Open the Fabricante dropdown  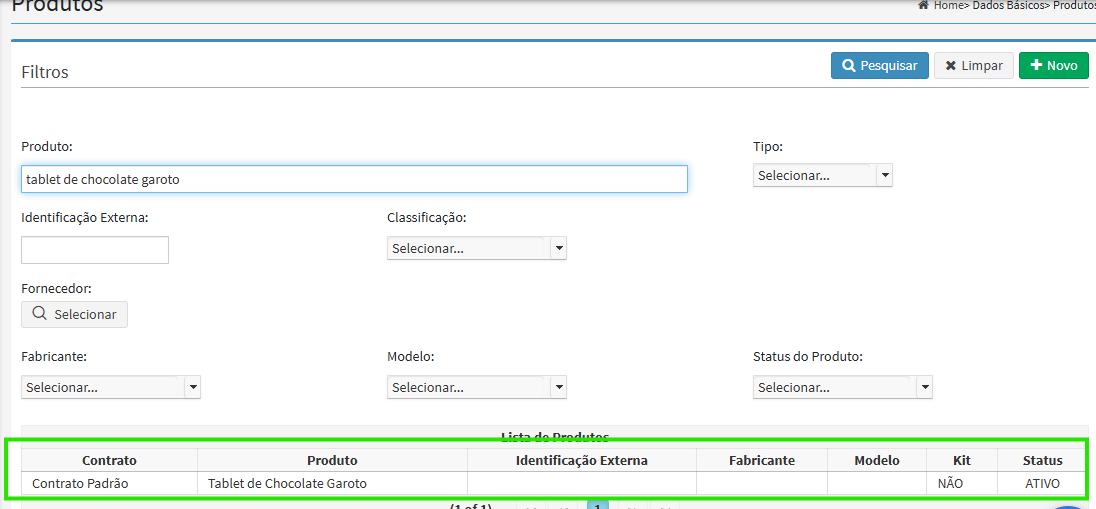pos(111,387)
